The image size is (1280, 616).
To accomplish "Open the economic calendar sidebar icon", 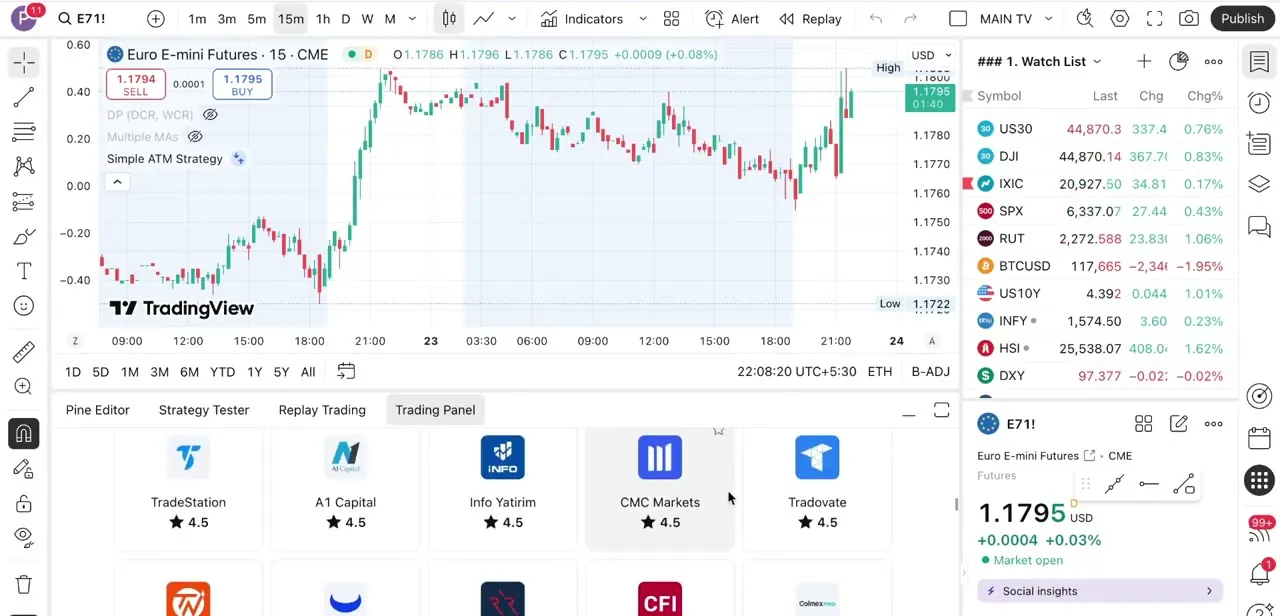I will pyautogui.click(x=1259, y=440).
